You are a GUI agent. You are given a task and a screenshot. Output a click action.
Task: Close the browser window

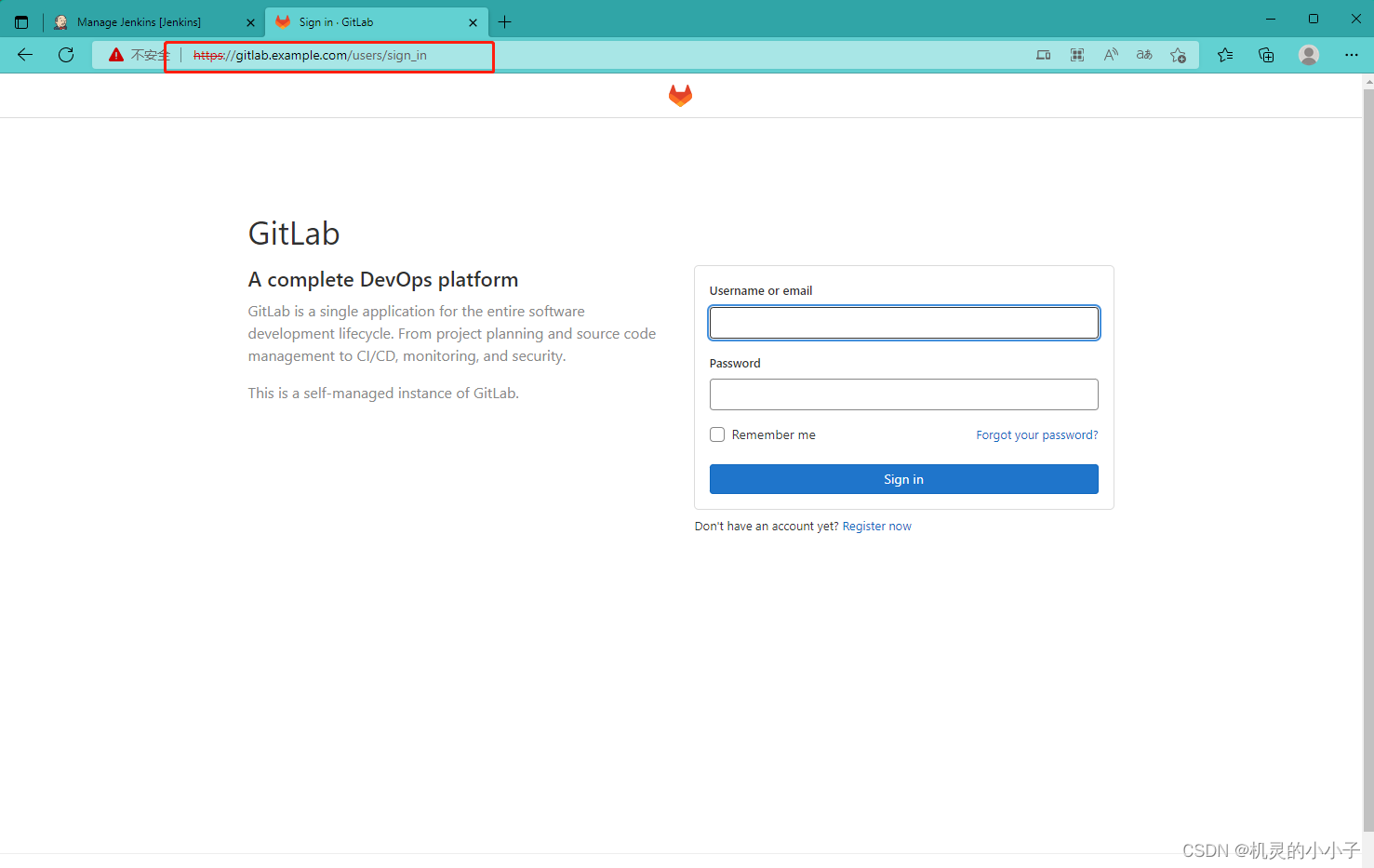[x=1355, y=19]
